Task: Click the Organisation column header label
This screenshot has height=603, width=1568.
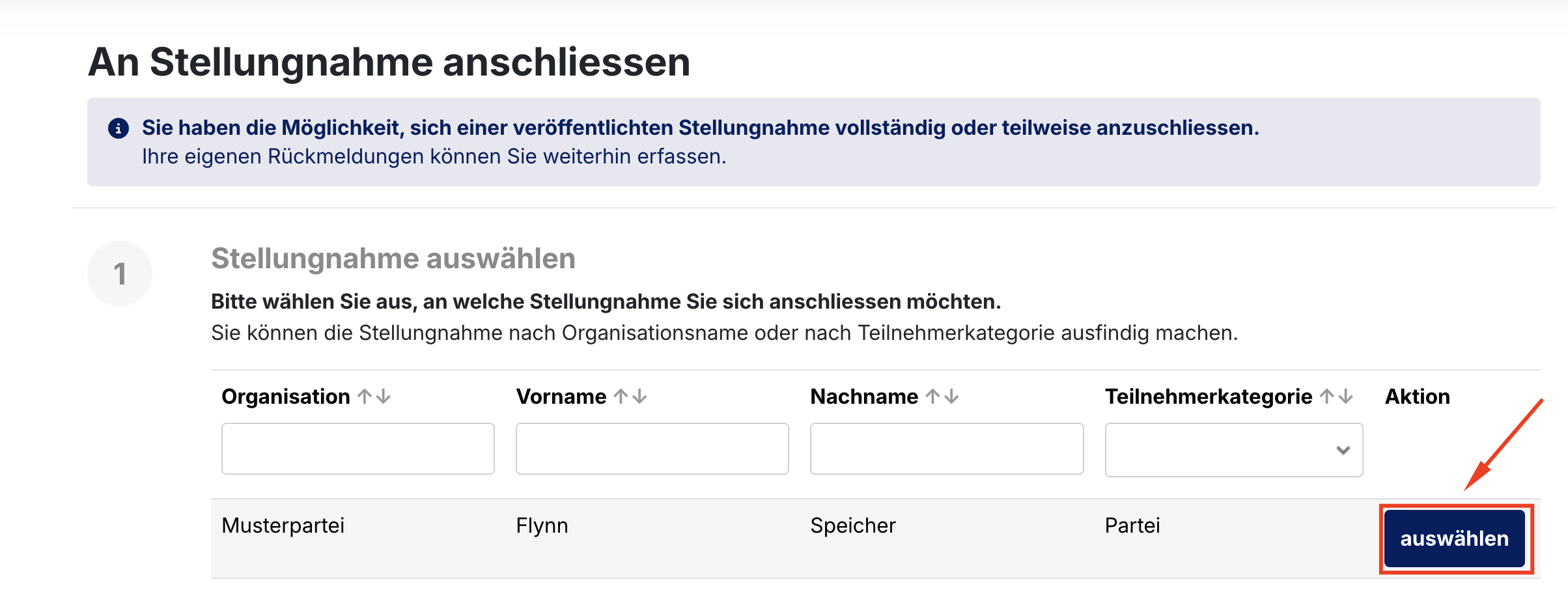Action: tap(285, 397)
